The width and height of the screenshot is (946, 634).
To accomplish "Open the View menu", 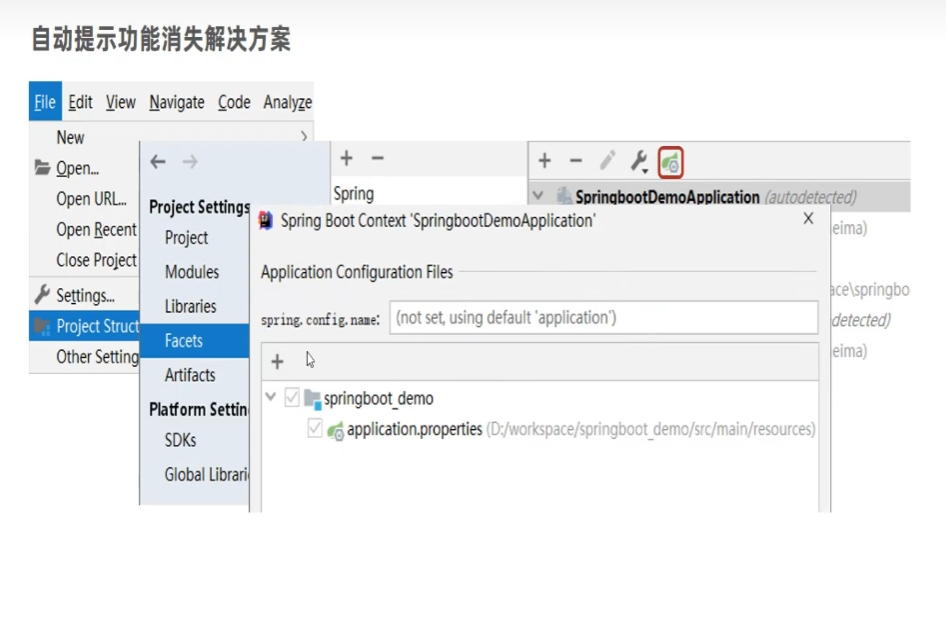I will tap(121, 102).
